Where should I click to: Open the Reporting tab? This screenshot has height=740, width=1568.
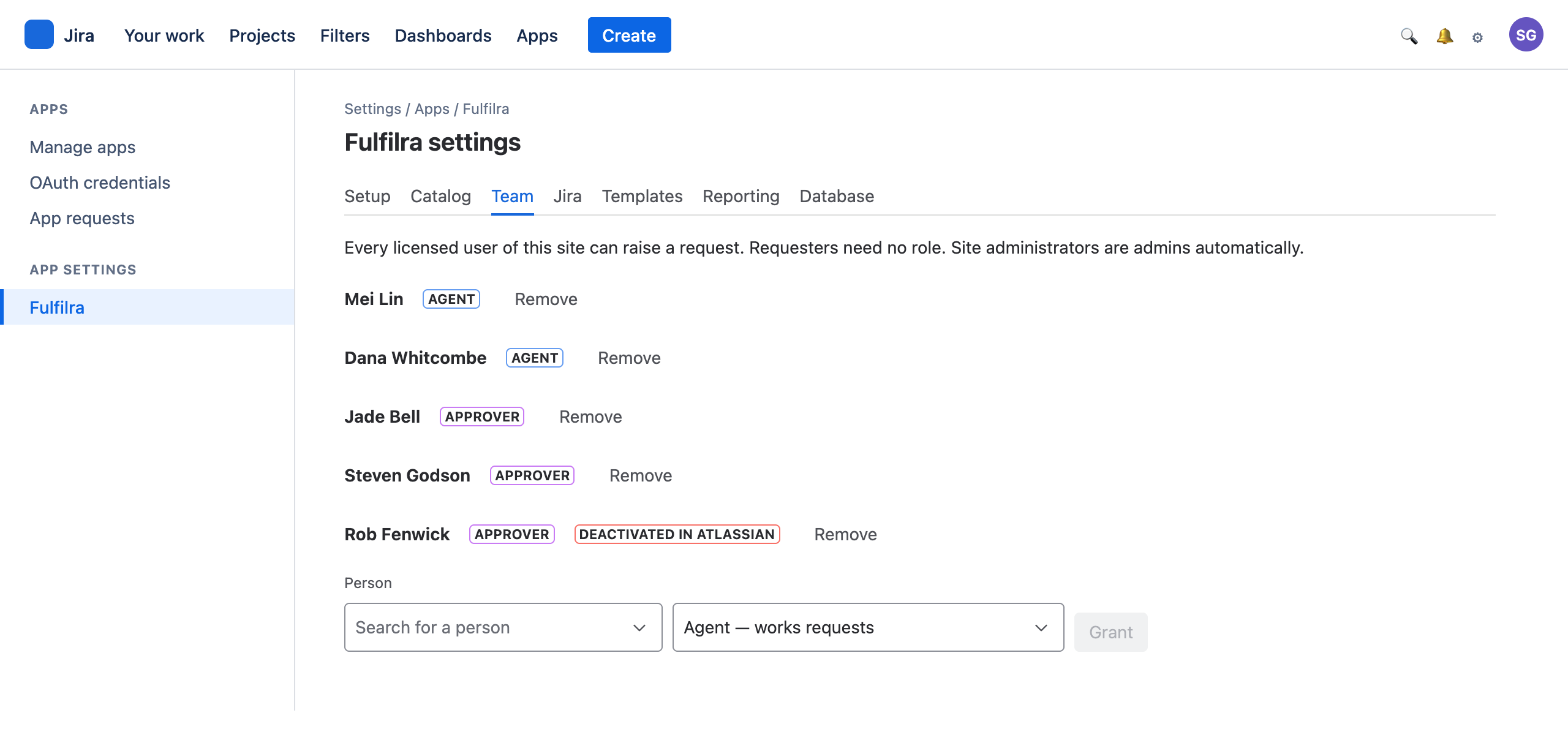pos(741,196)
